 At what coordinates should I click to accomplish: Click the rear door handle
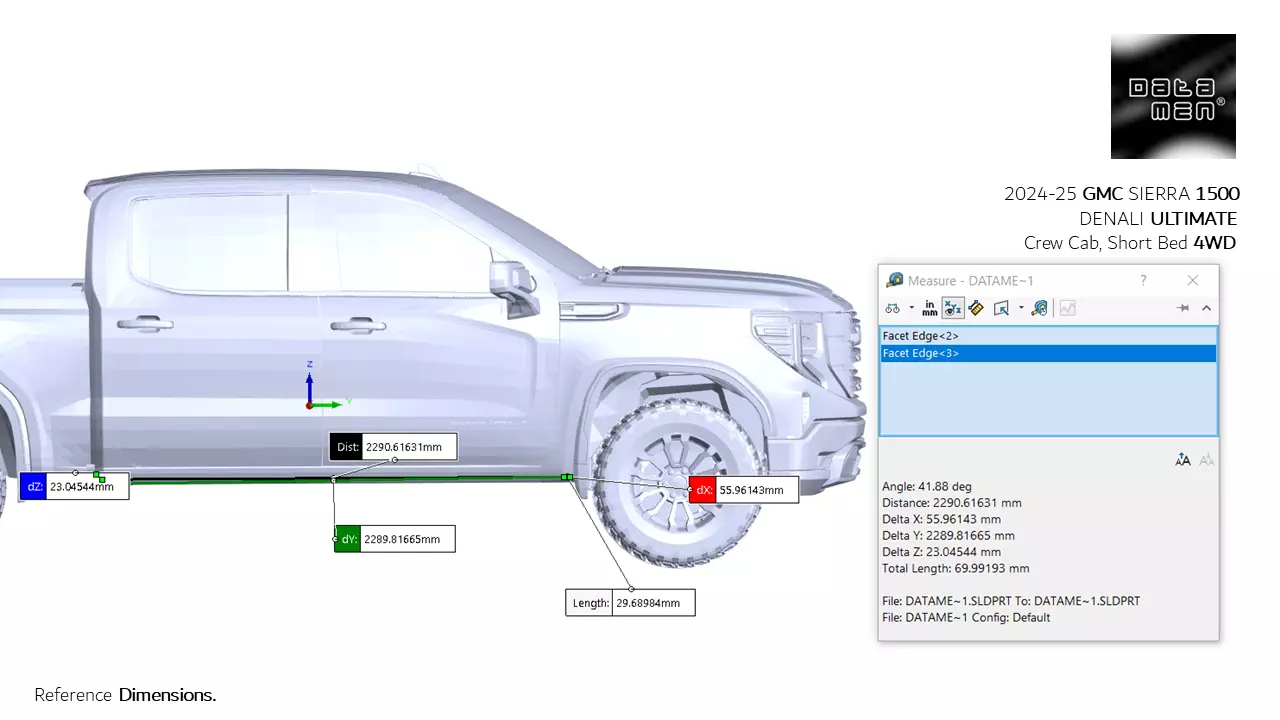144,324
